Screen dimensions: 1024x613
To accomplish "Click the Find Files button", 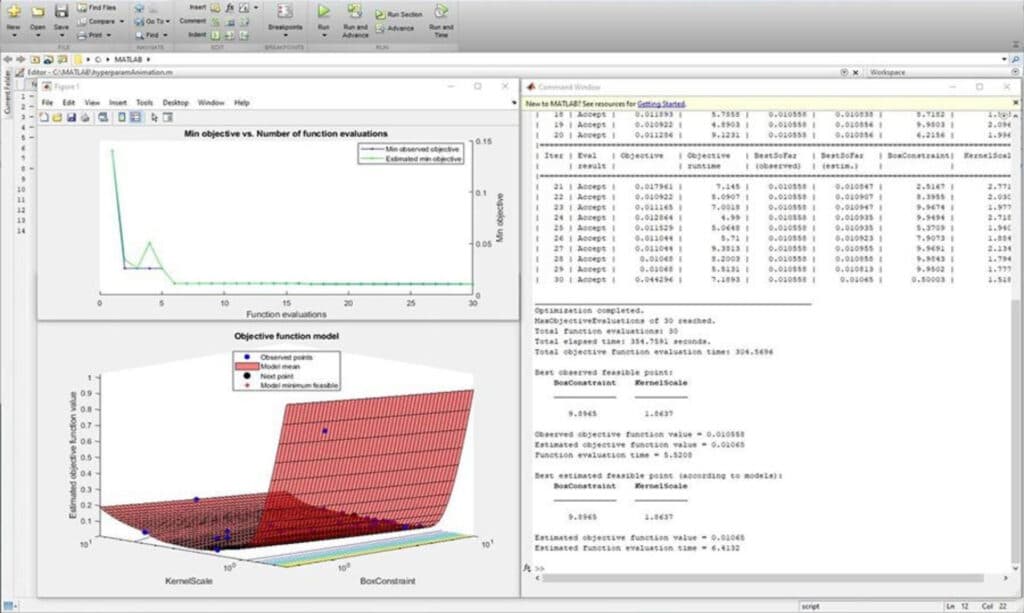I will [x=96, y=8].
